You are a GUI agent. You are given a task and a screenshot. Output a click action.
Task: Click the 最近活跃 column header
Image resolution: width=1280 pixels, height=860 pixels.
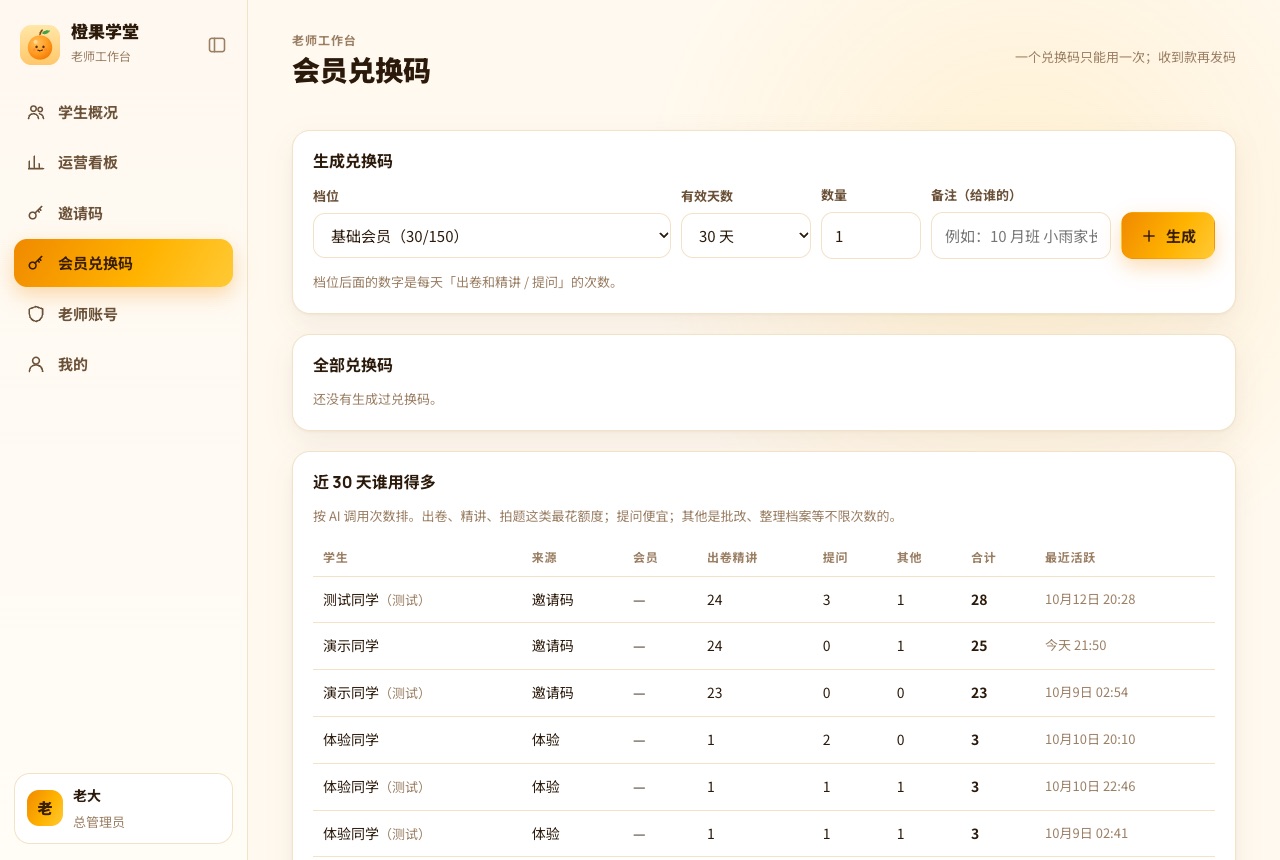tap(1070, 558)
